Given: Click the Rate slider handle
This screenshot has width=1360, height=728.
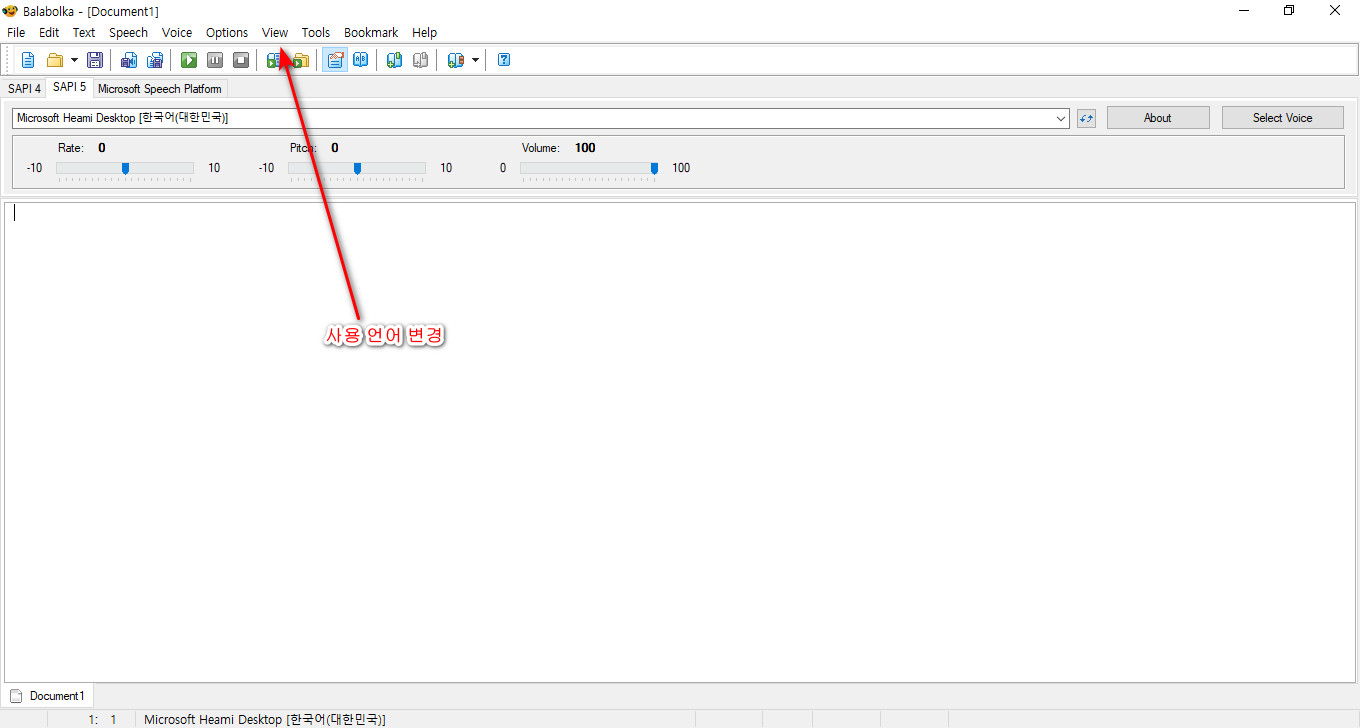Looking at the screenshot, I should [125, 168].
